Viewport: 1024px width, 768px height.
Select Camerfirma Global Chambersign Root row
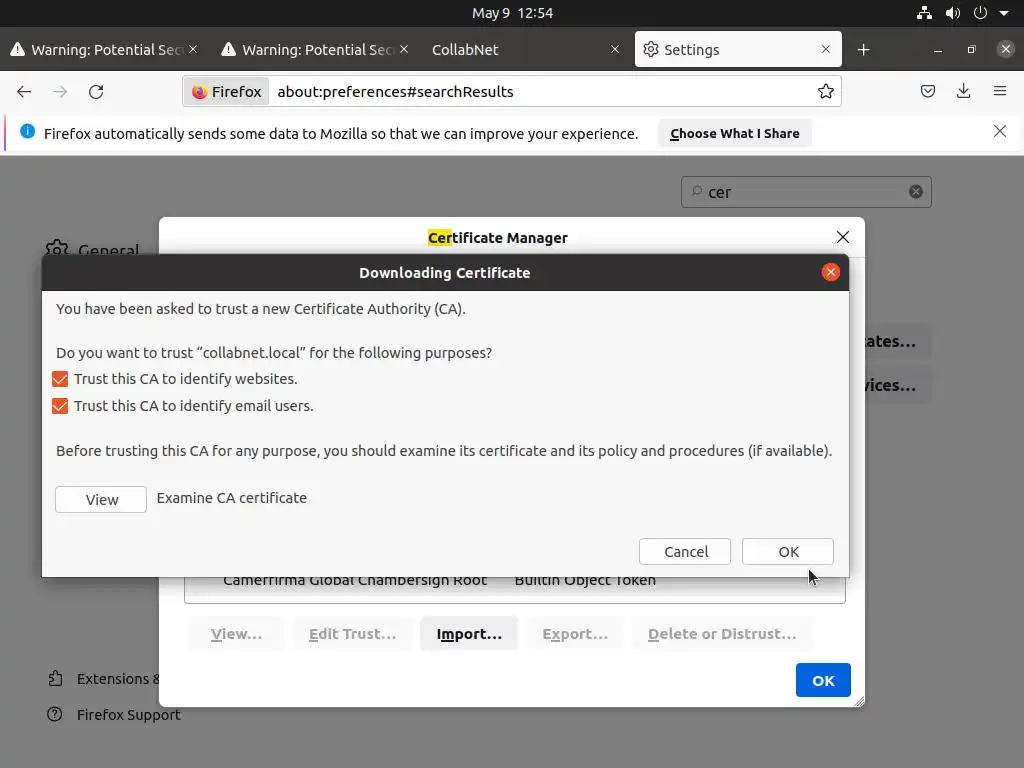pyautogui.click(x=515, y=581)
